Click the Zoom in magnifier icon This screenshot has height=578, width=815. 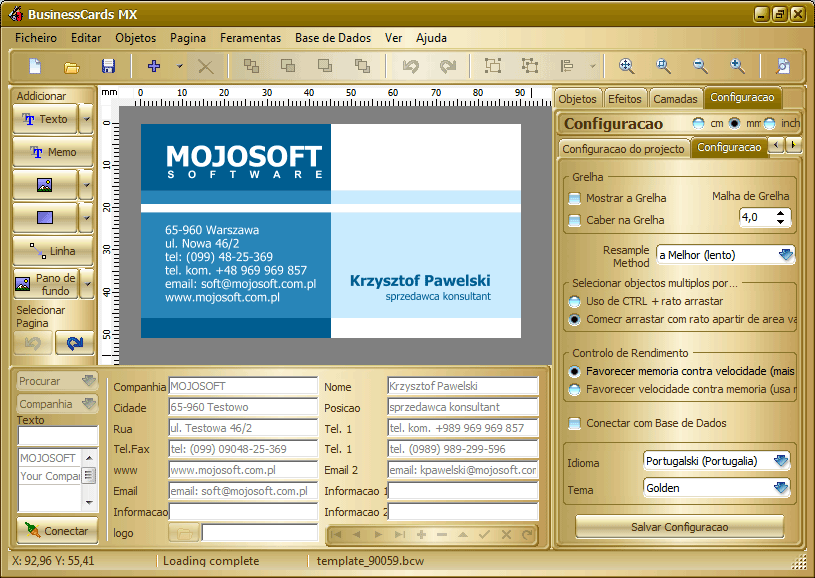[x=737, y=66]
